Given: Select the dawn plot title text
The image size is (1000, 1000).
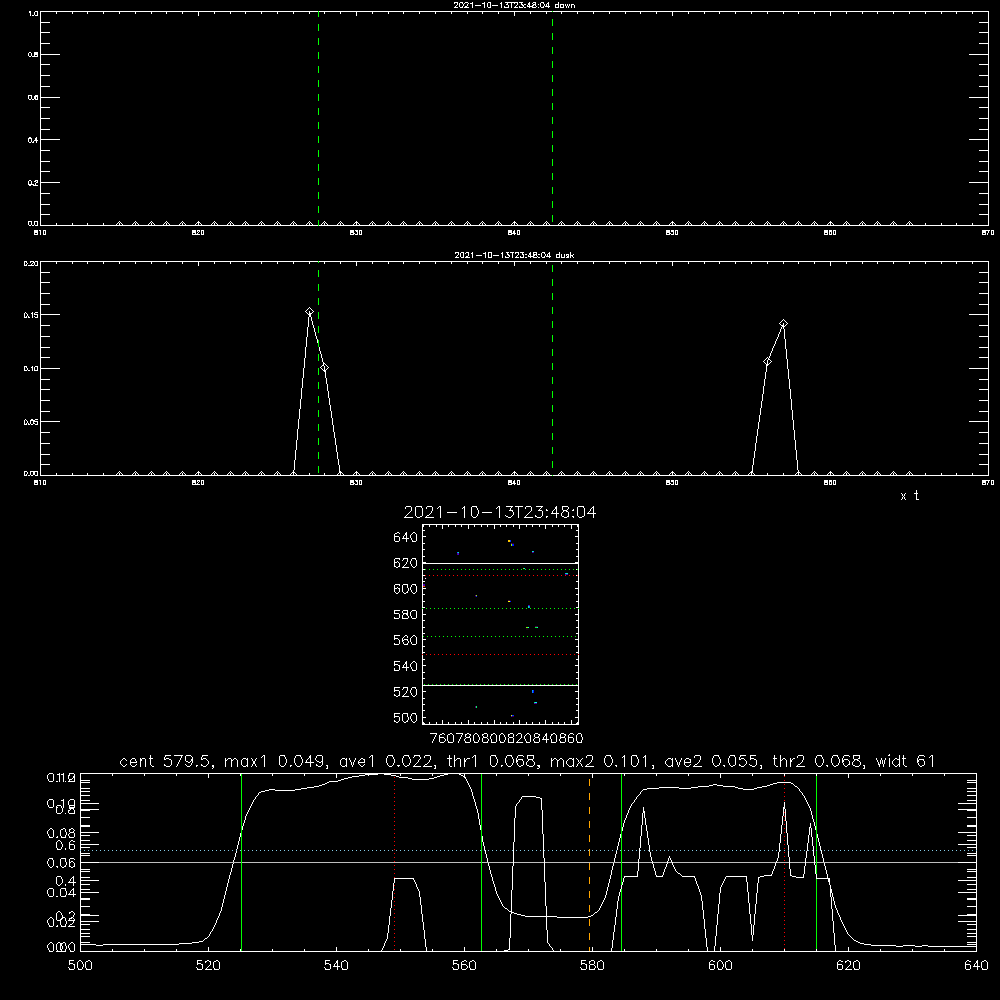Looking at the screenshot, I should (514, 5).
